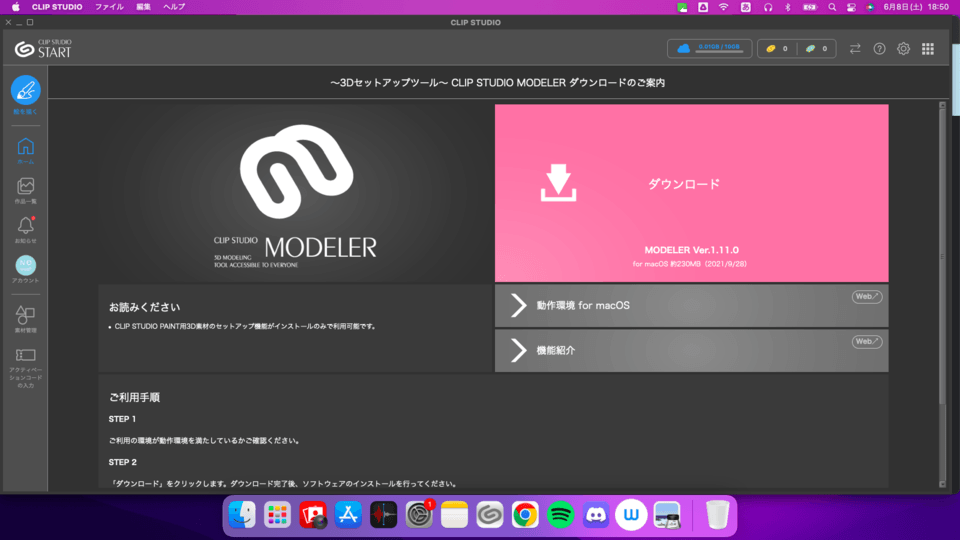Click the MODELER Ver.1.11.0 text
The height and width of the screenshot is (540, 960).
(x=691, y=250)
